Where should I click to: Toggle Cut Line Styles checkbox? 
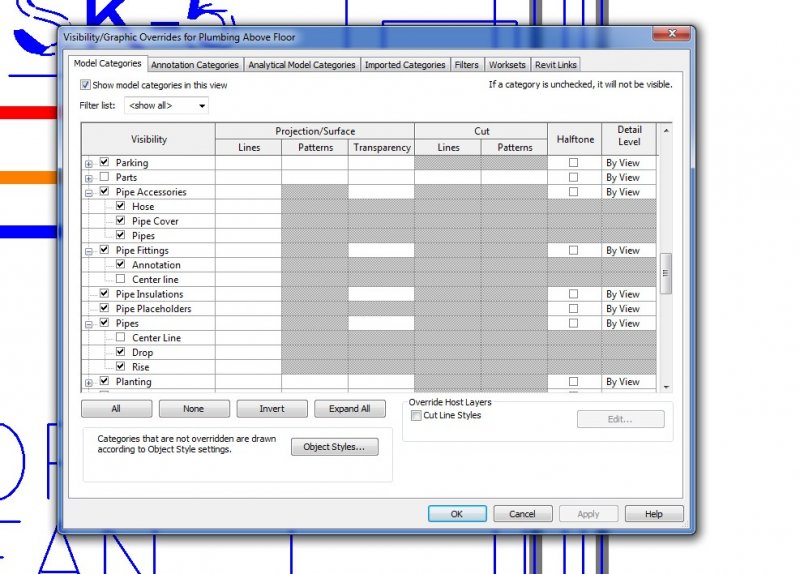[416, 415]
